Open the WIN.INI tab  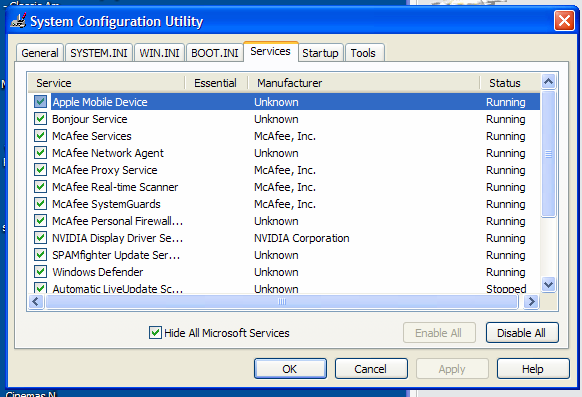tap(159, 53)
